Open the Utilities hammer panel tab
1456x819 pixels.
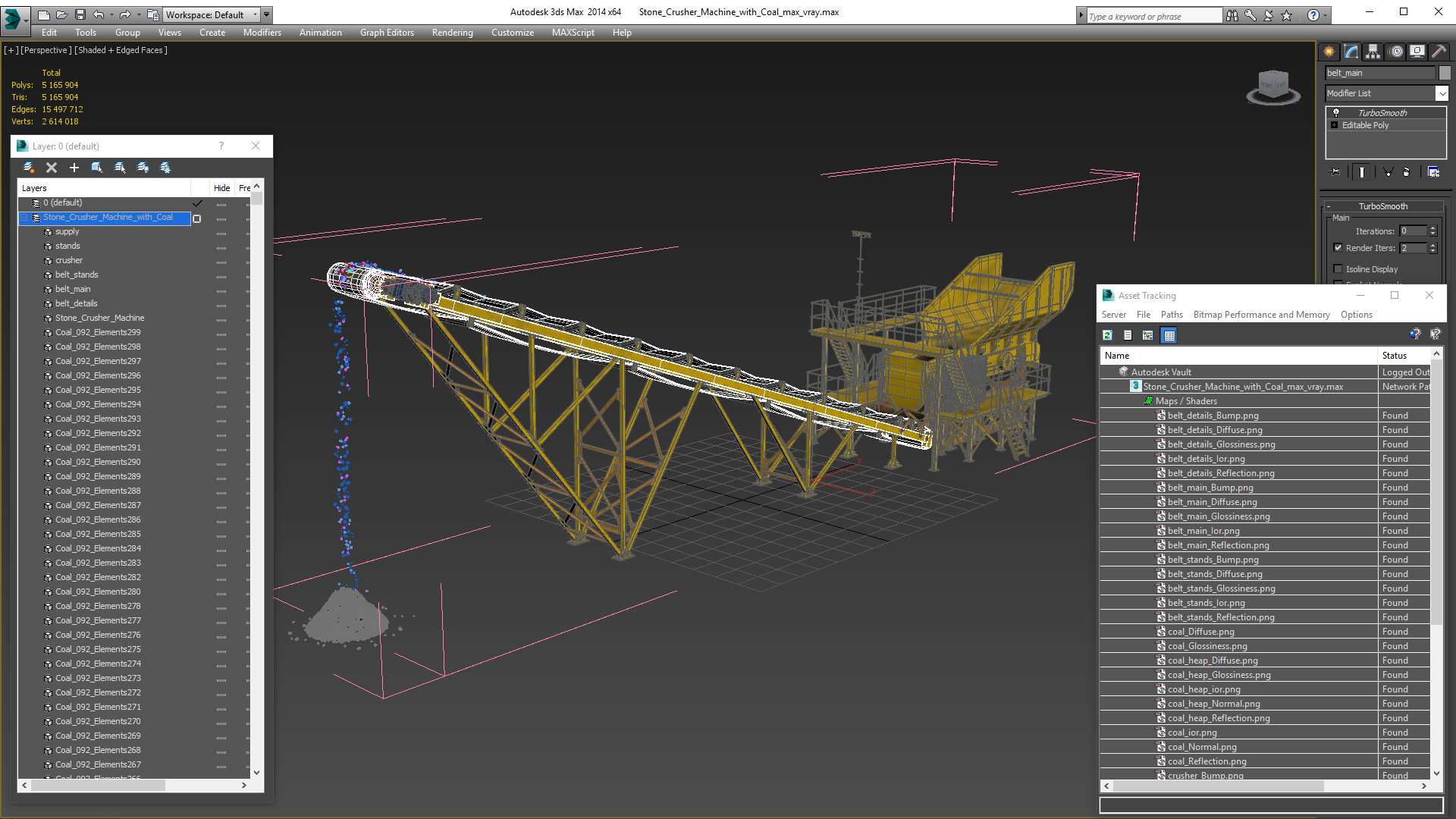(1439, 52)
